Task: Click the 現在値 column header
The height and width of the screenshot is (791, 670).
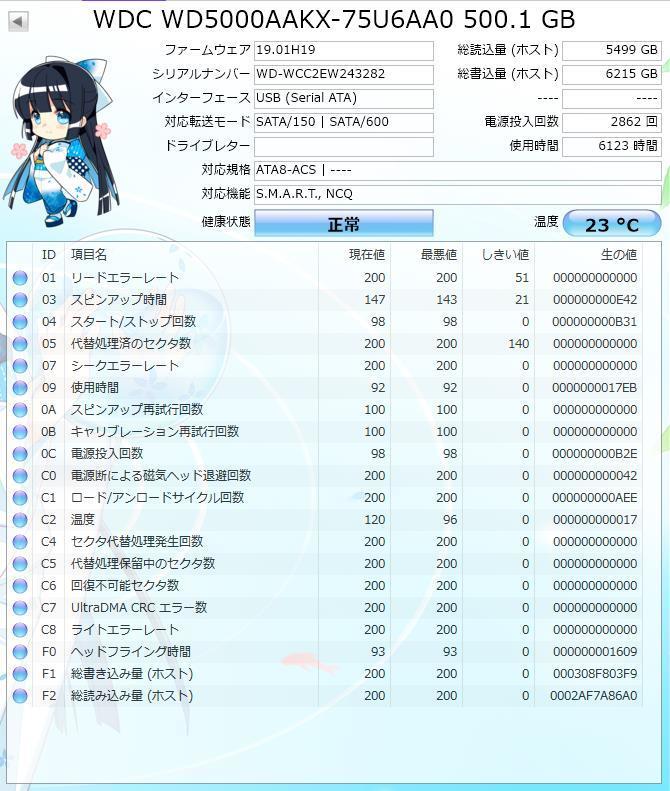Action: point(367,255)
